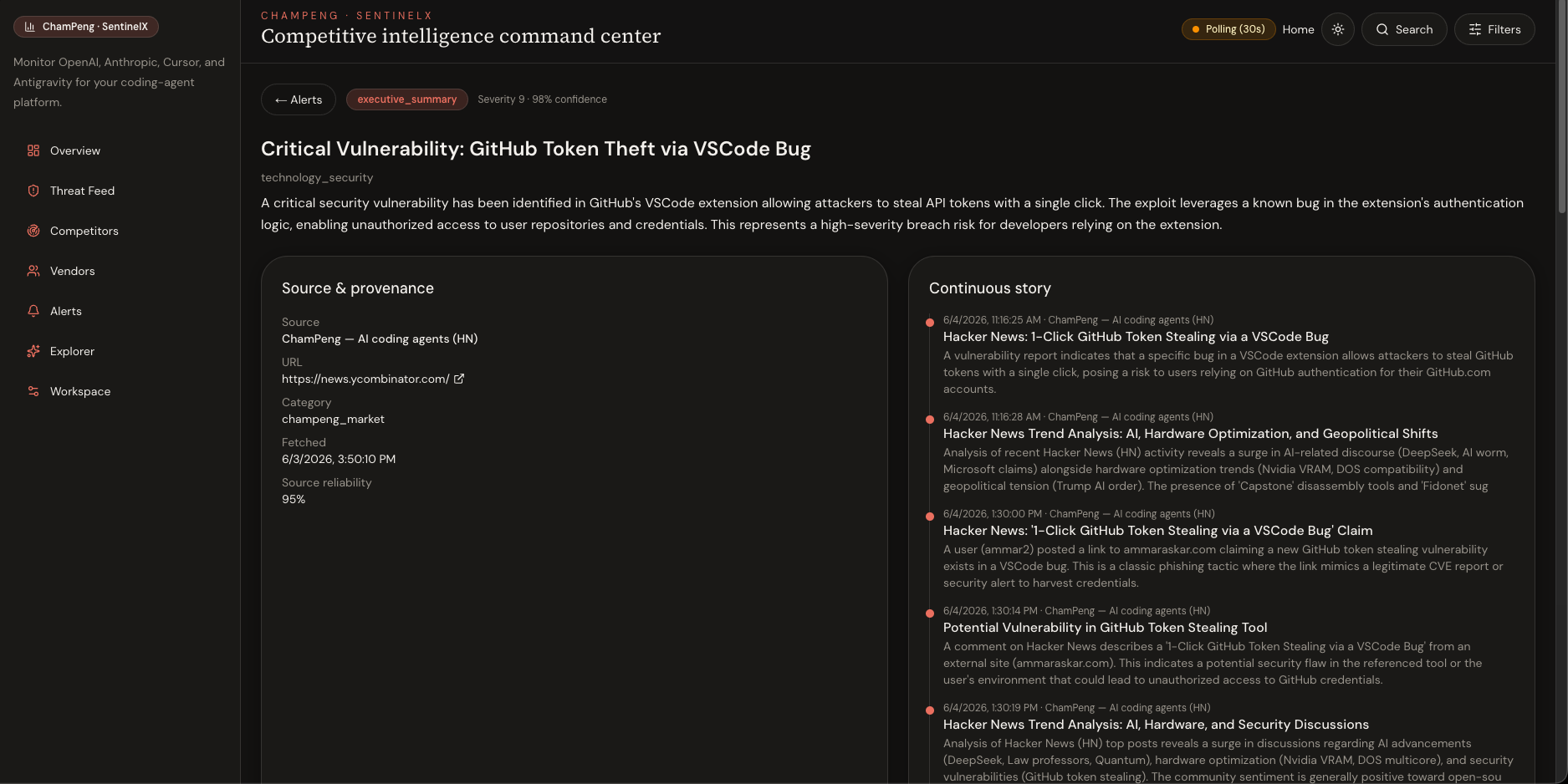Open the external link icon beside URL
This screenshot has width=1568, height=784.
coord(458,379)
